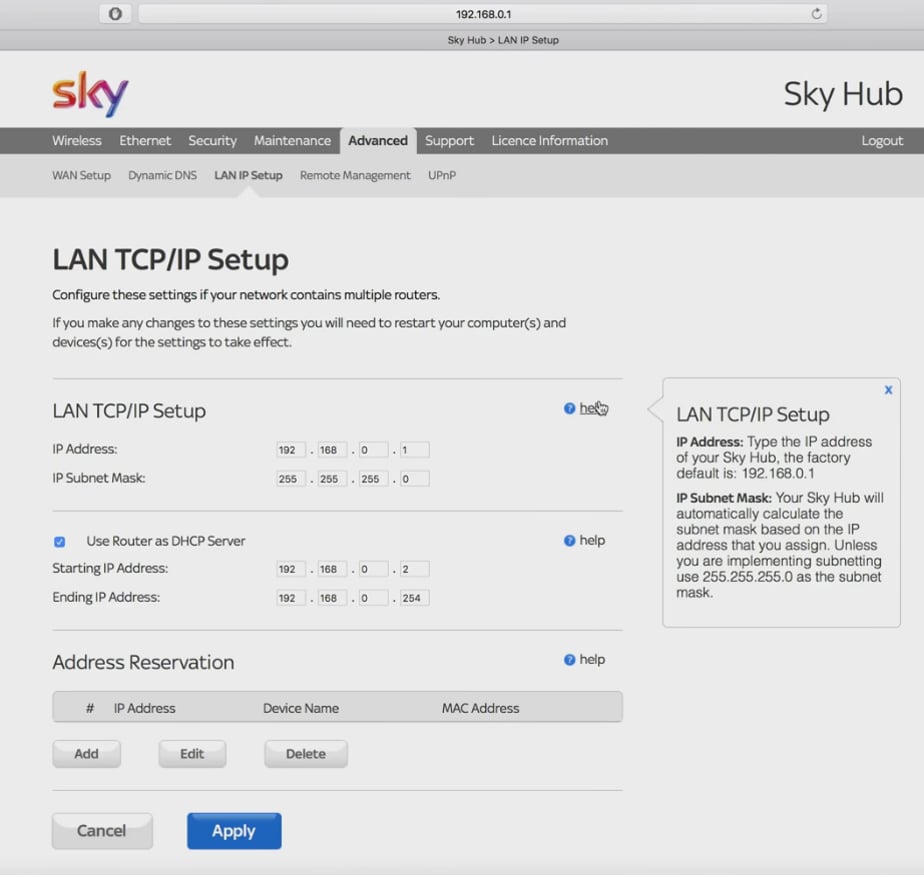Screen dimensions: 924x875
Task: Click the MAC Address column header
Action: coord(480,708)
